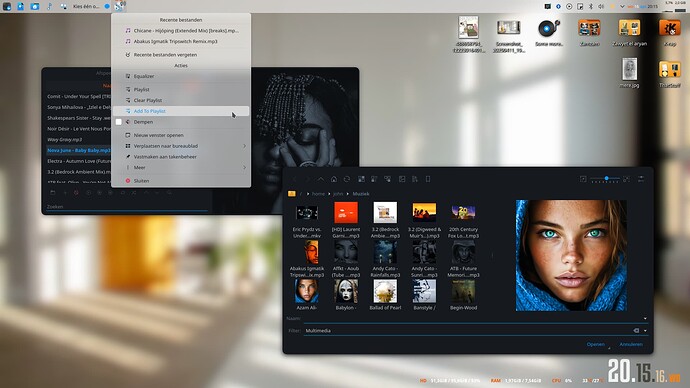The height and width of the screenshot is (388, 690).
Task: Toggle preview pane icon in file dialog
Action: [402, 179]
